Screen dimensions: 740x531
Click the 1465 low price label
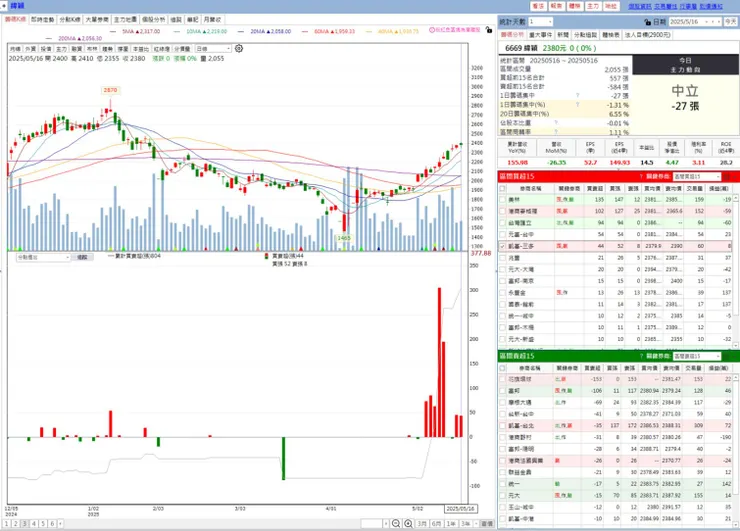344,238
